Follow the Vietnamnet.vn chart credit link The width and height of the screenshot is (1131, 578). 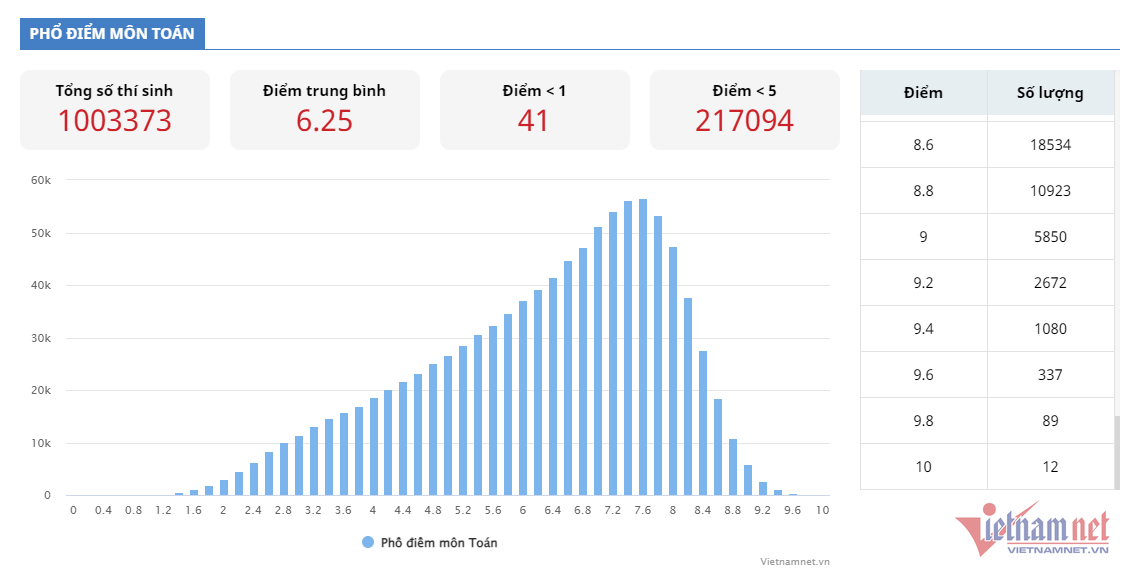(794, 562)
